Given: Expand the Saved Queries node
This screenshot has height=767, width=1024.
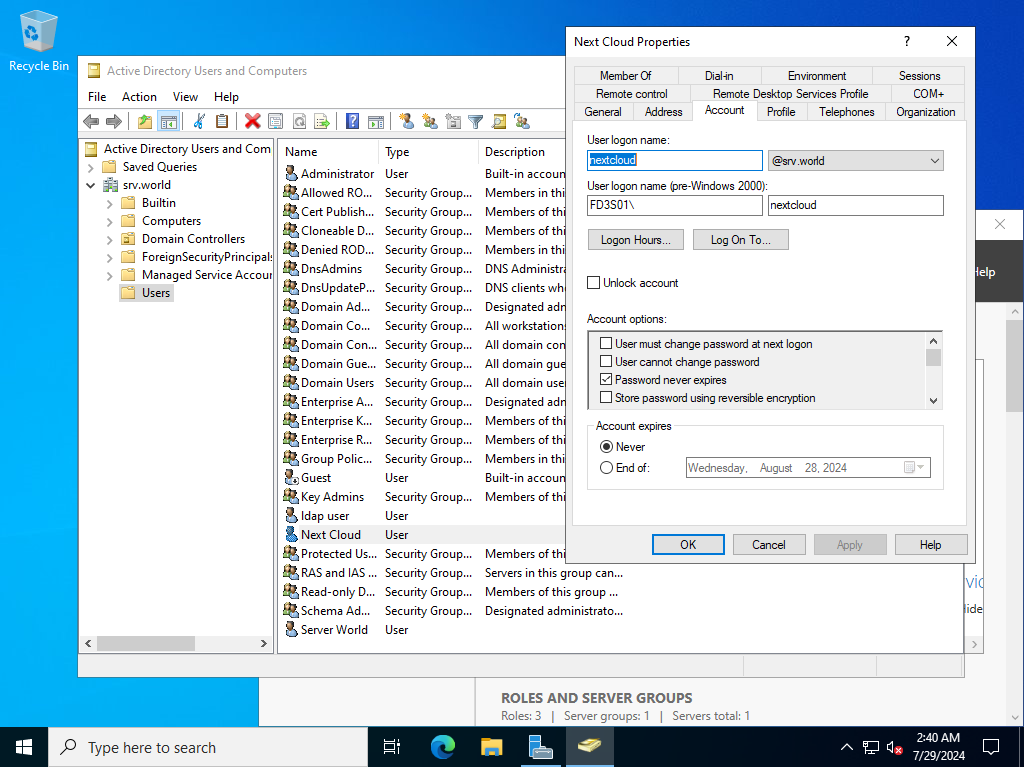Looking at the screenshot, I should pos(91,167).
